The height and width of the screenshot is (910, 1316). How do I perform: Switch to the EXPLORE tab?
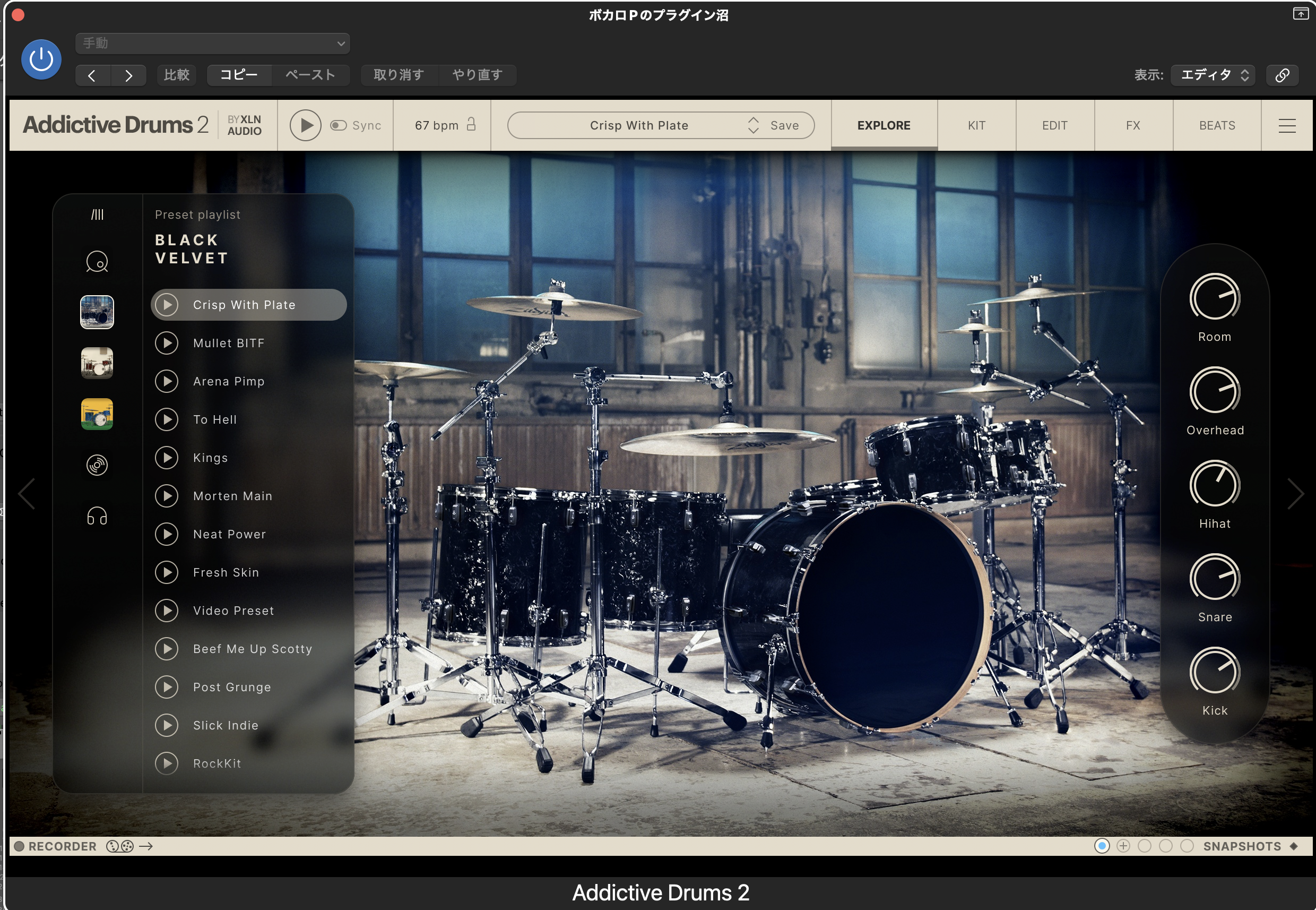[x=884, y=125]
